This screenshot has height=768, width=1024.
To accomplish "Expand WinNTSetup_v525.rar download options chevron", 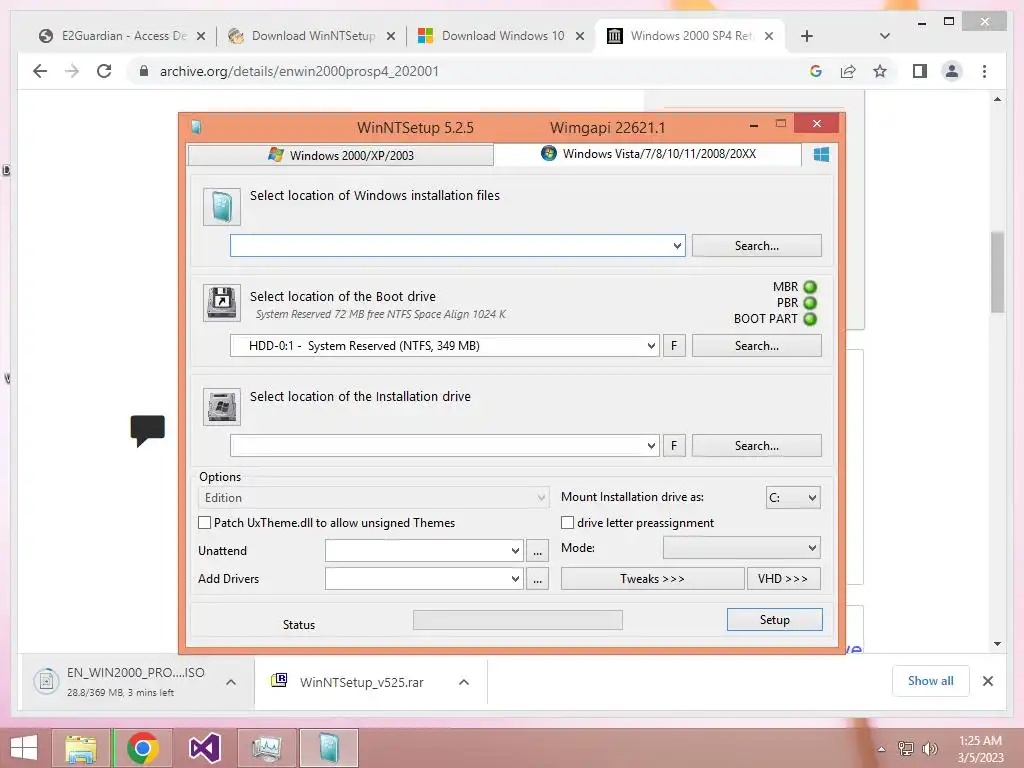I will click(464, 682).
